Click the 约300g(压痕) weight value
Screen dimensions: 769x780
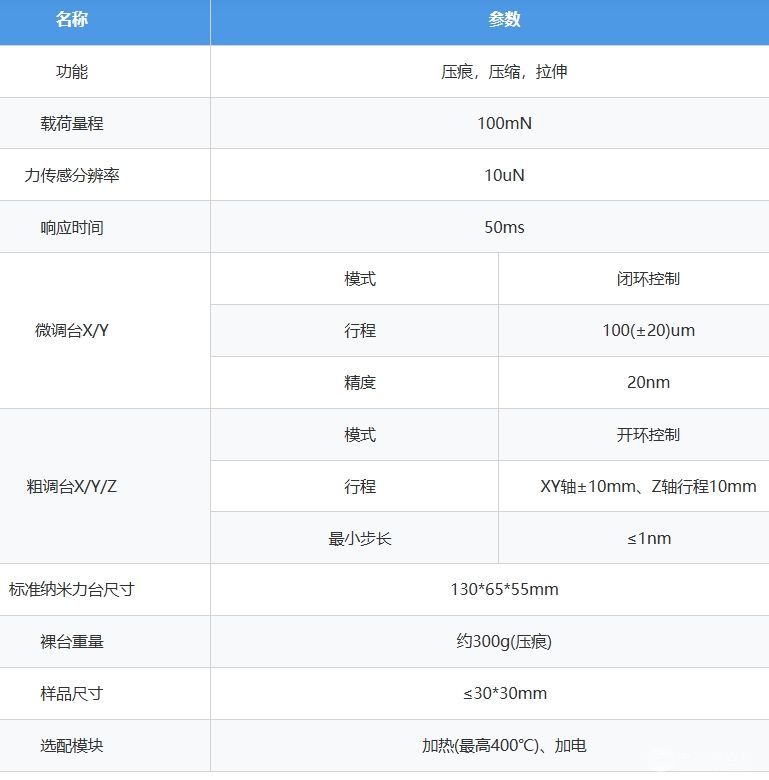tap(504, 642)
